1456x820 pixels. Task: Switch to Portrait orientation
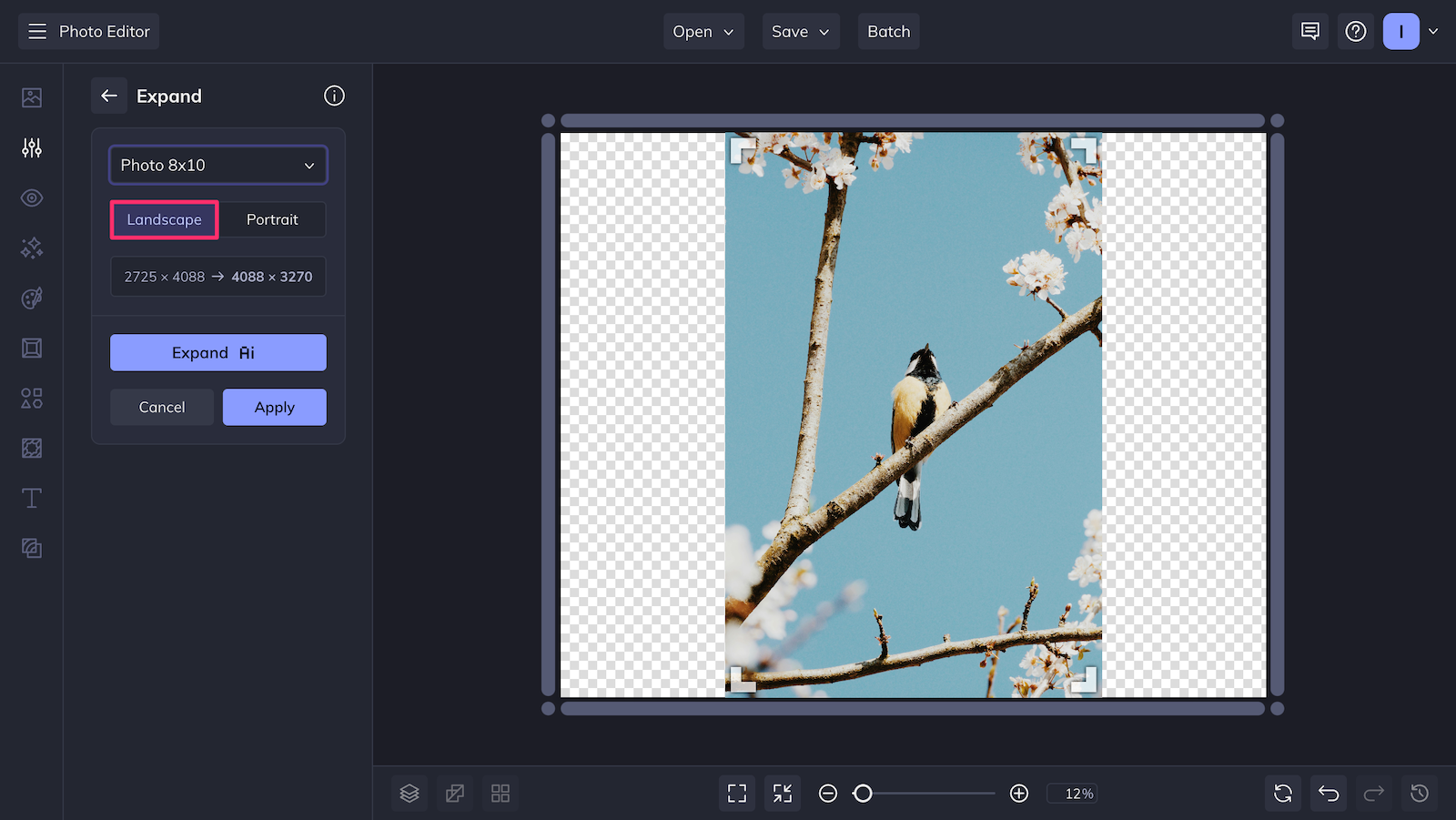tap(272, 219)
